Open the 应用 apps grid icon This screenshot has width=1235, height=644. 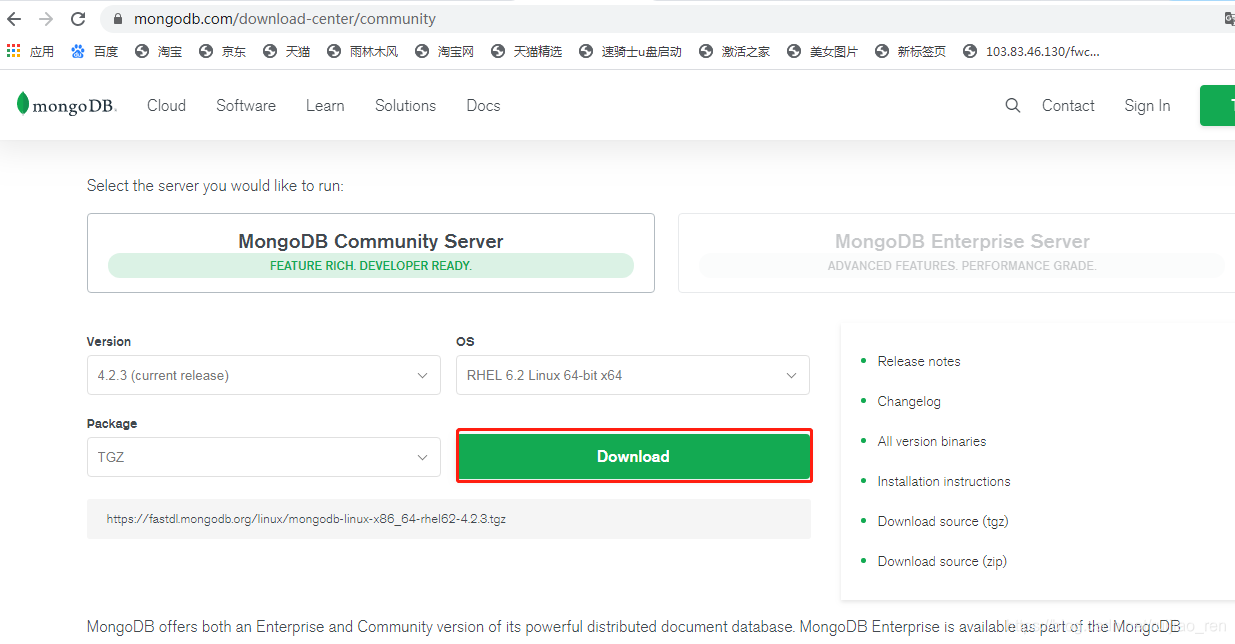(x=13, y=50)
